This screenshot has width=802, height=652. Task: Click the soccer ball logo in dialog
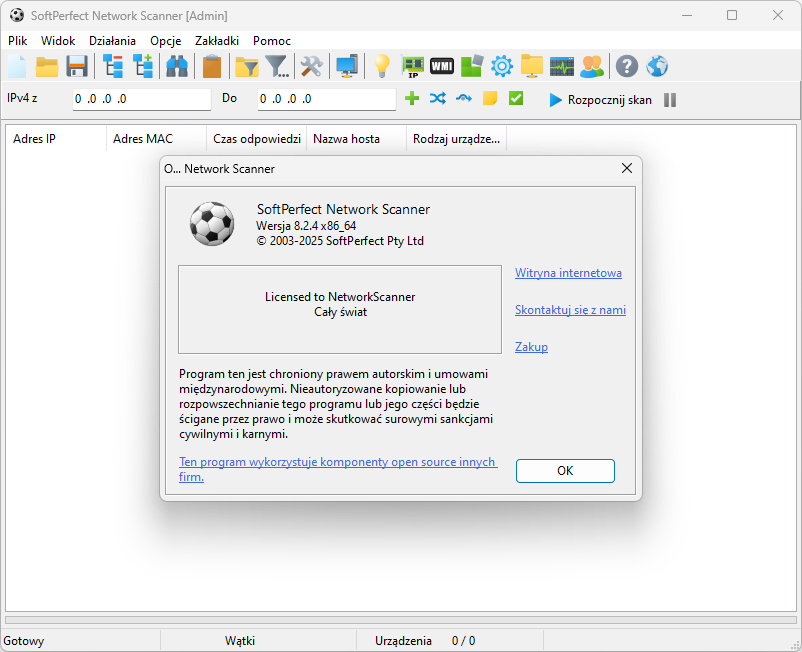coord(212,223)
